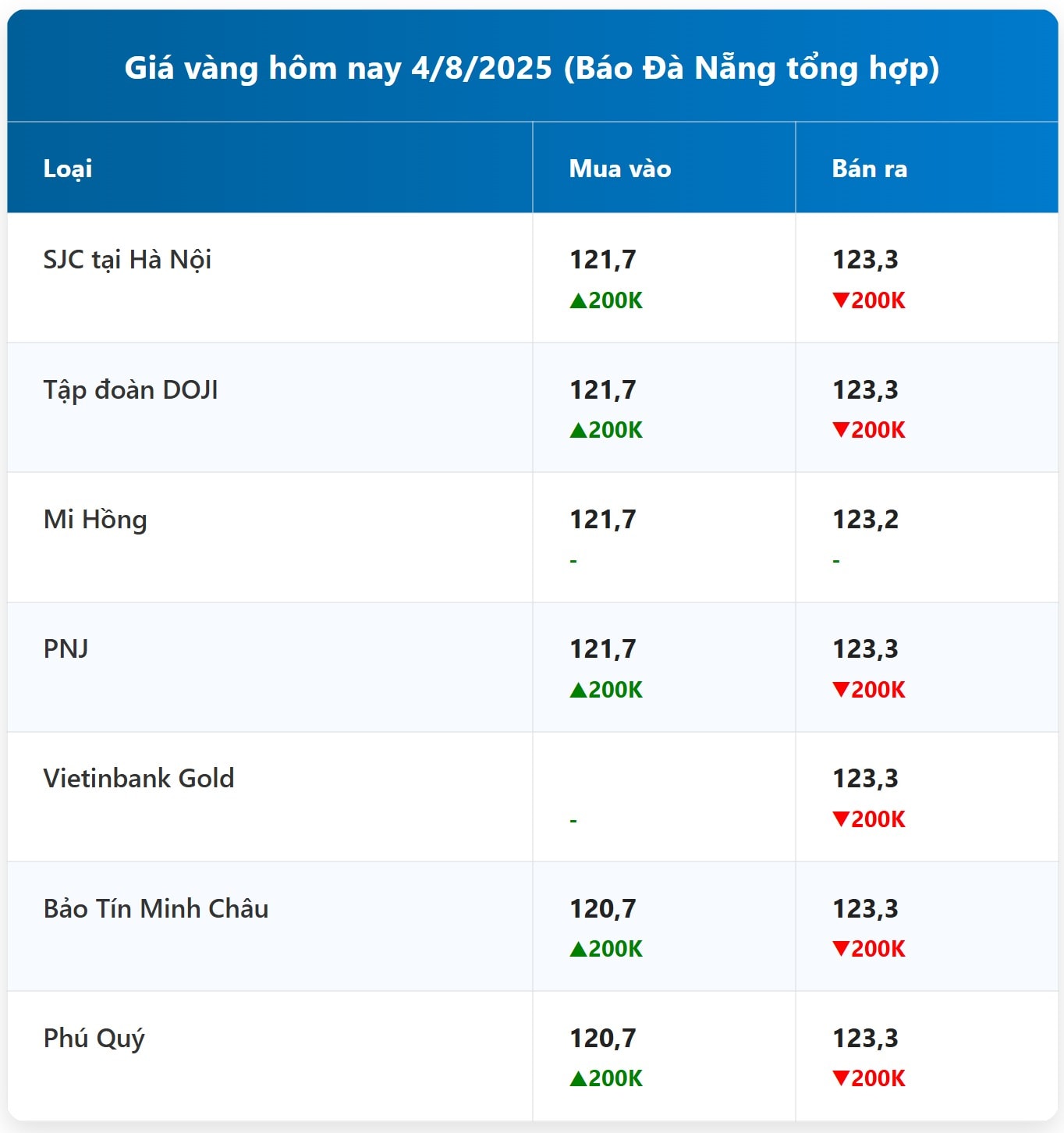Select Phú Quý buy price 120,7
Image resolution: width=1064 pixels, height=1133 pixels.
(603, 1039)
